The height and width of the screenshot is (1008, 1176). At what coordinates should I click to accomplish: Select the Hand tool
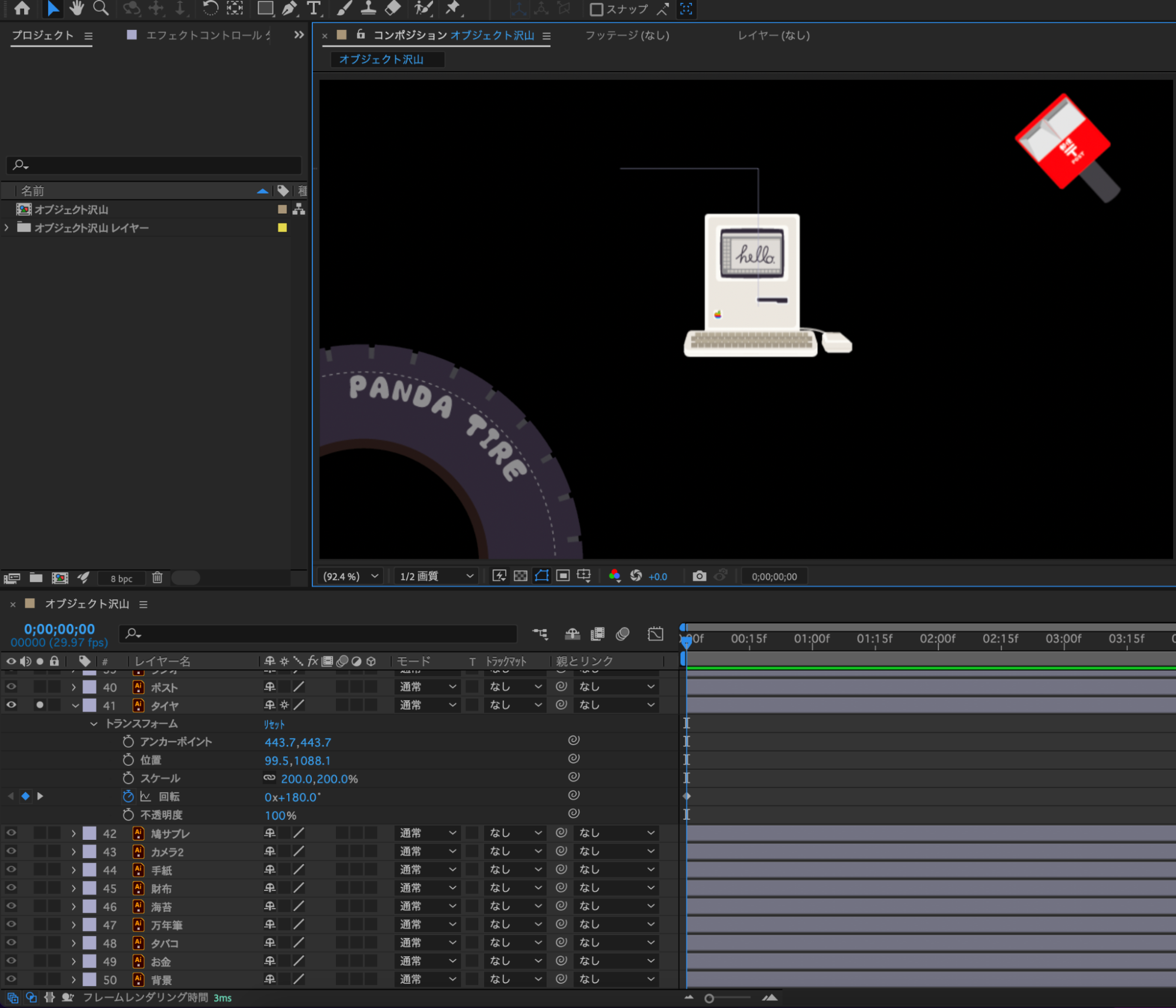coord(76,8)
